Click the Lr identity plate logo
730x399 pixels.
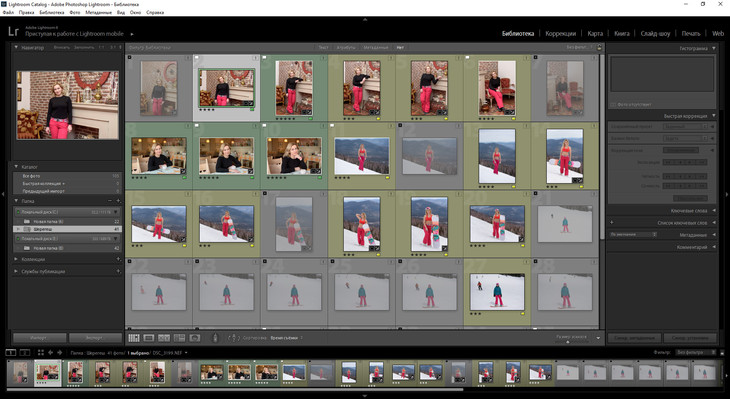point(13,31)
